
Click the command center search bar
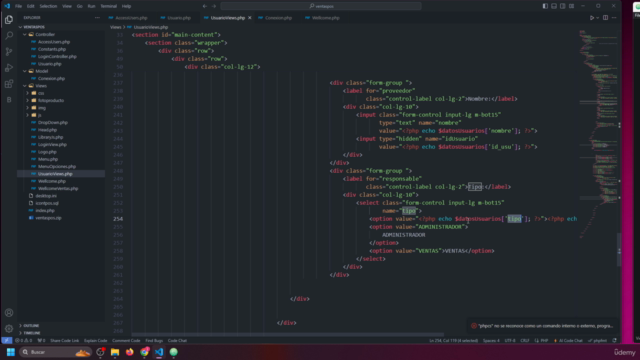[321, 6]
